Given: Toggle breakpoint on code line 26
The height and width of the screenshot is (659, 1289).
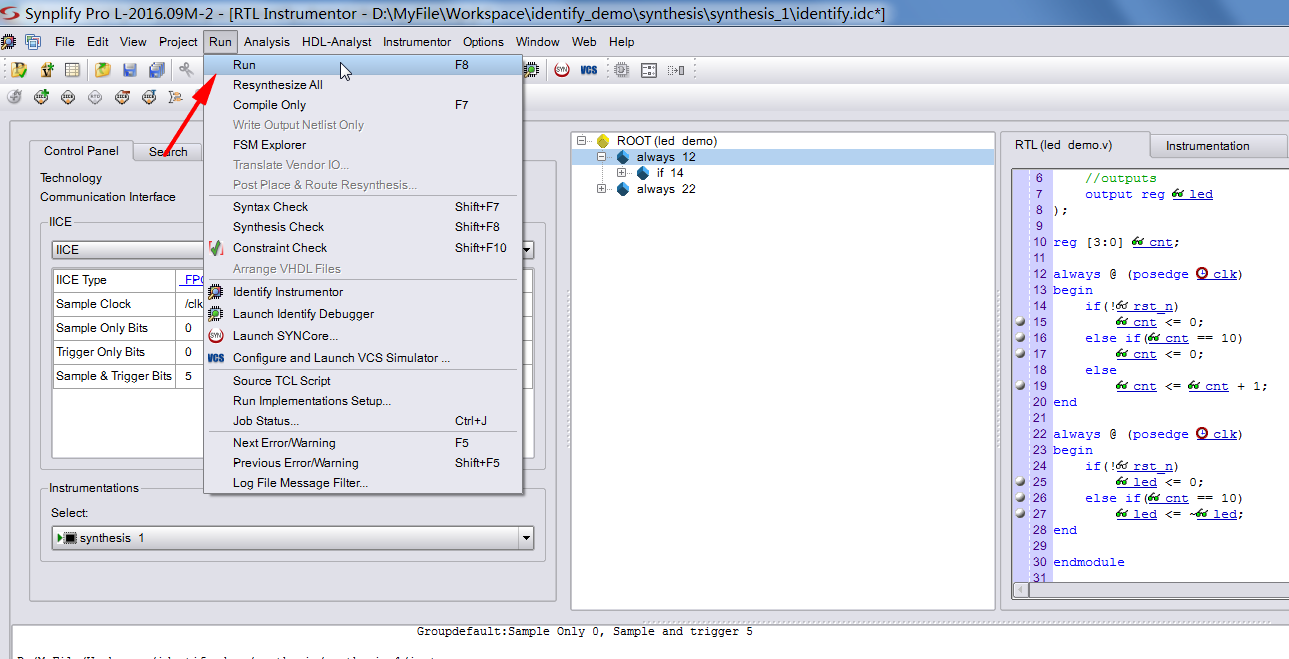Looking at the screenshot, I should click(x=1020, y=498).
